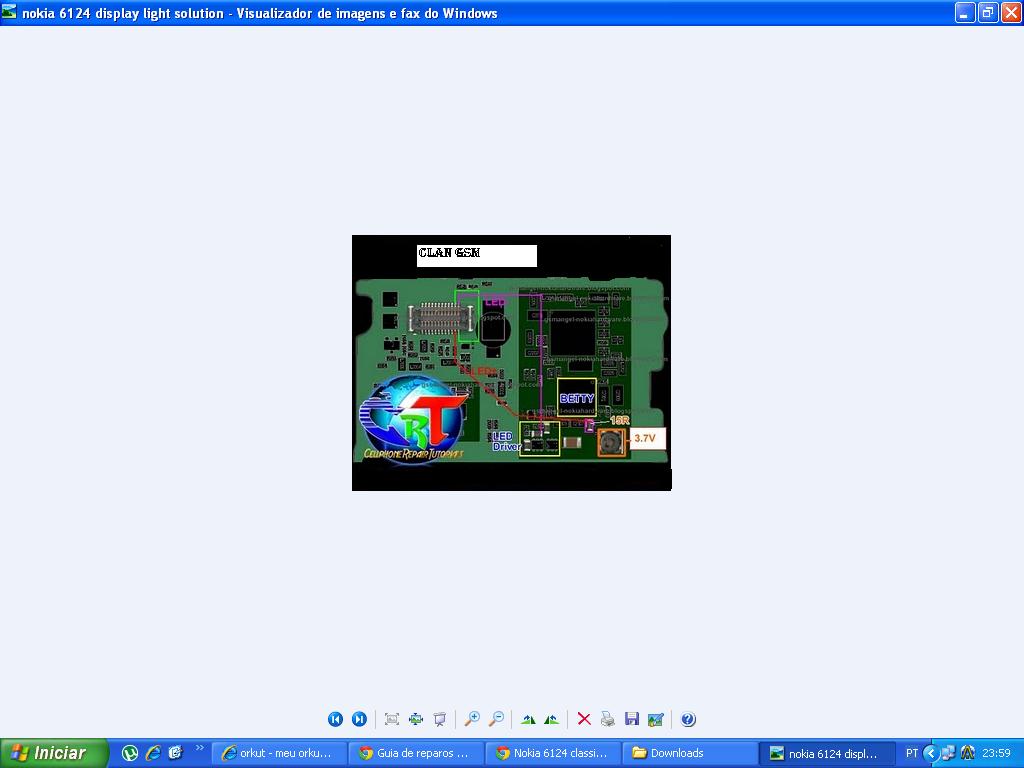Switch to Nokia 6124 classi... Chrome window

pyautogui.click(x=553, y=754)
